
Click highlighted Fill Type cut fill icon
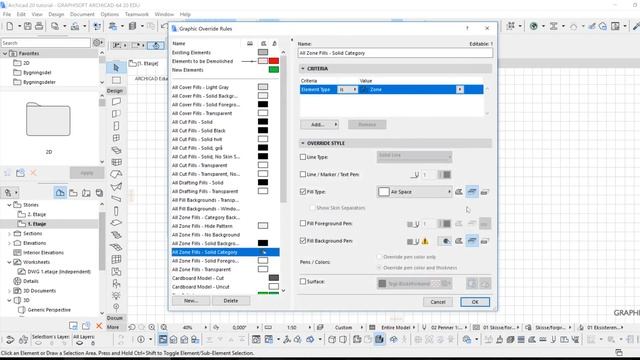(472, 192)
